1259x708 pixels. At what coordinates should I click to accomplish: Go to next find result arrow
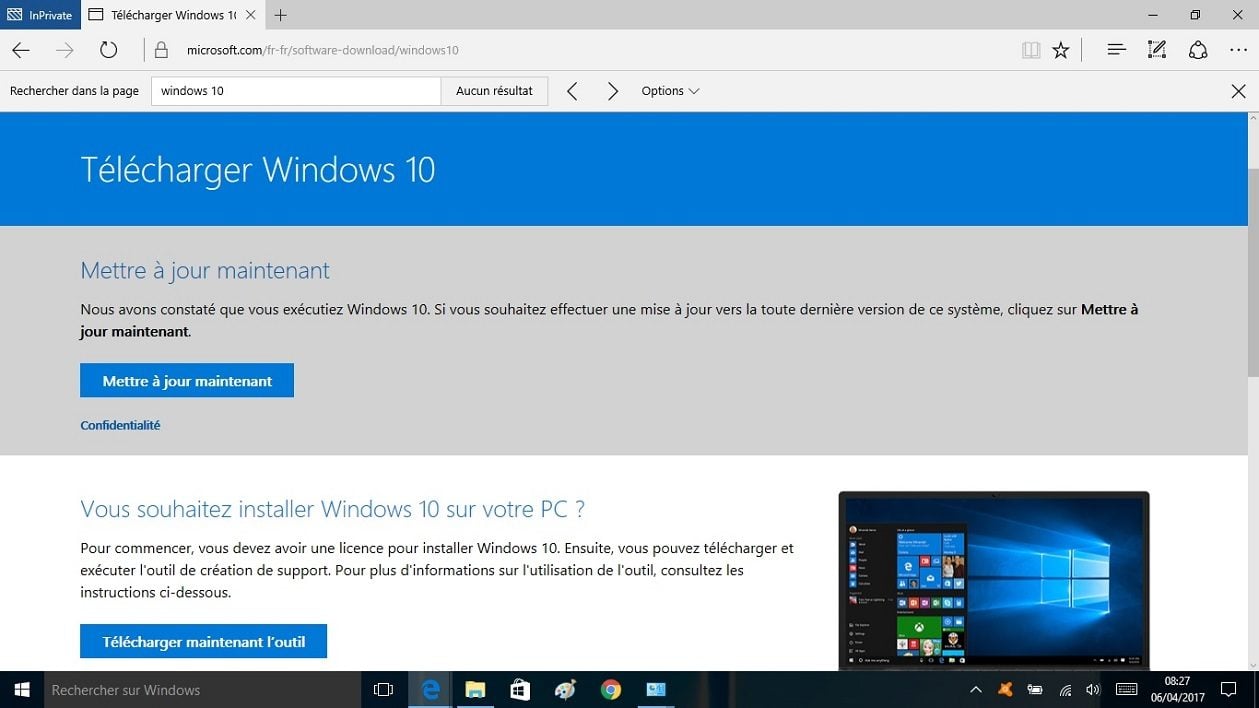pyautogui.click(x=613, y=91)
